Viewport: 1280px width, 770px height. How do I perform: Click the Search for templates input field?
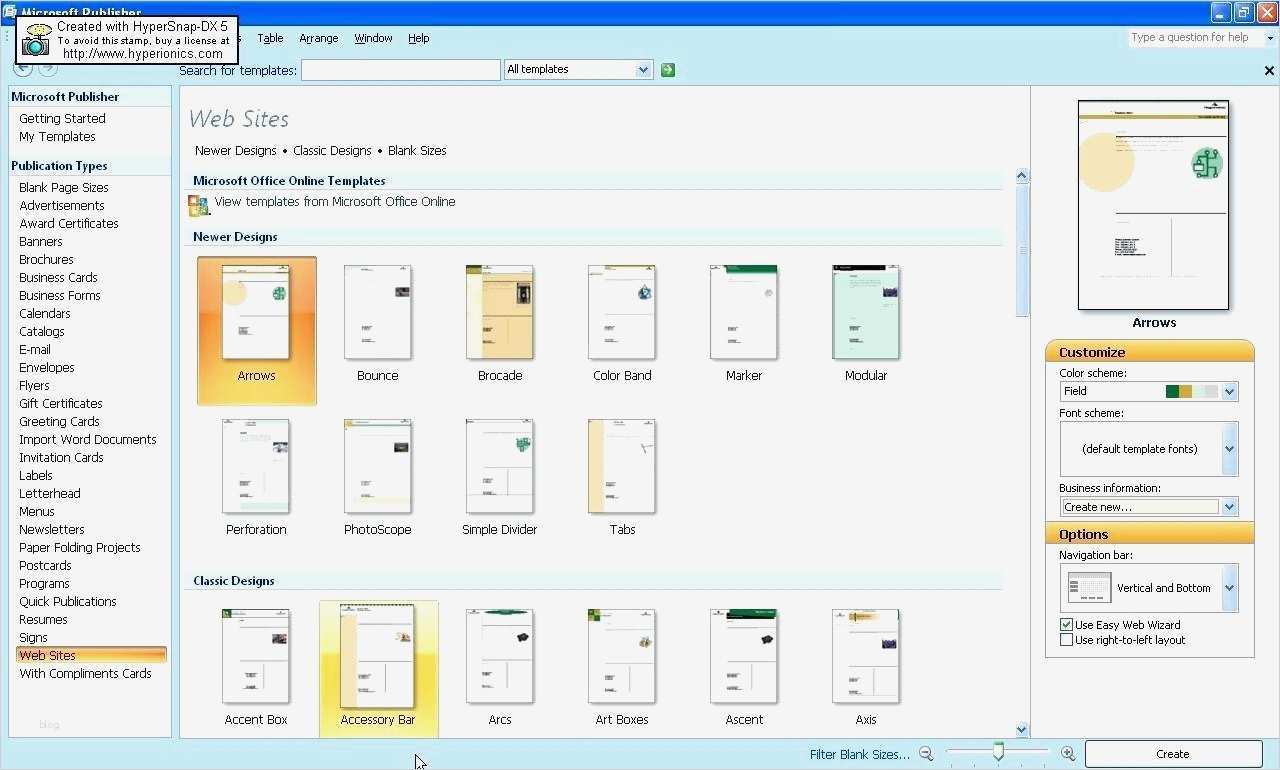(x=401, y=70)
